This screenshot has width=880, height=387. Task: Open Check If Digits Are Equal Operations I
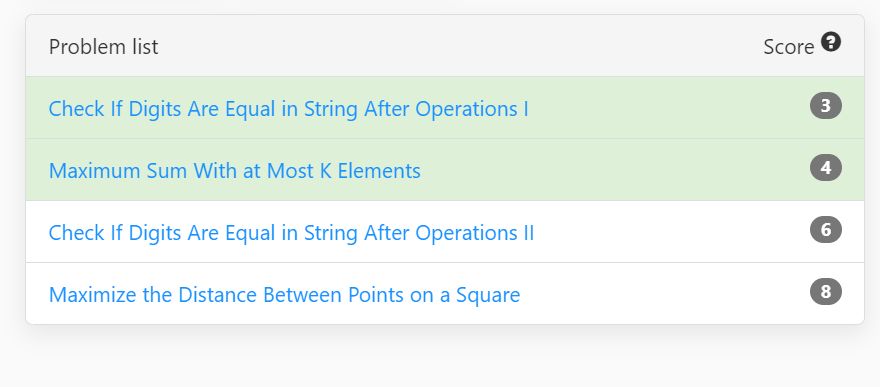tap(288, 109)
